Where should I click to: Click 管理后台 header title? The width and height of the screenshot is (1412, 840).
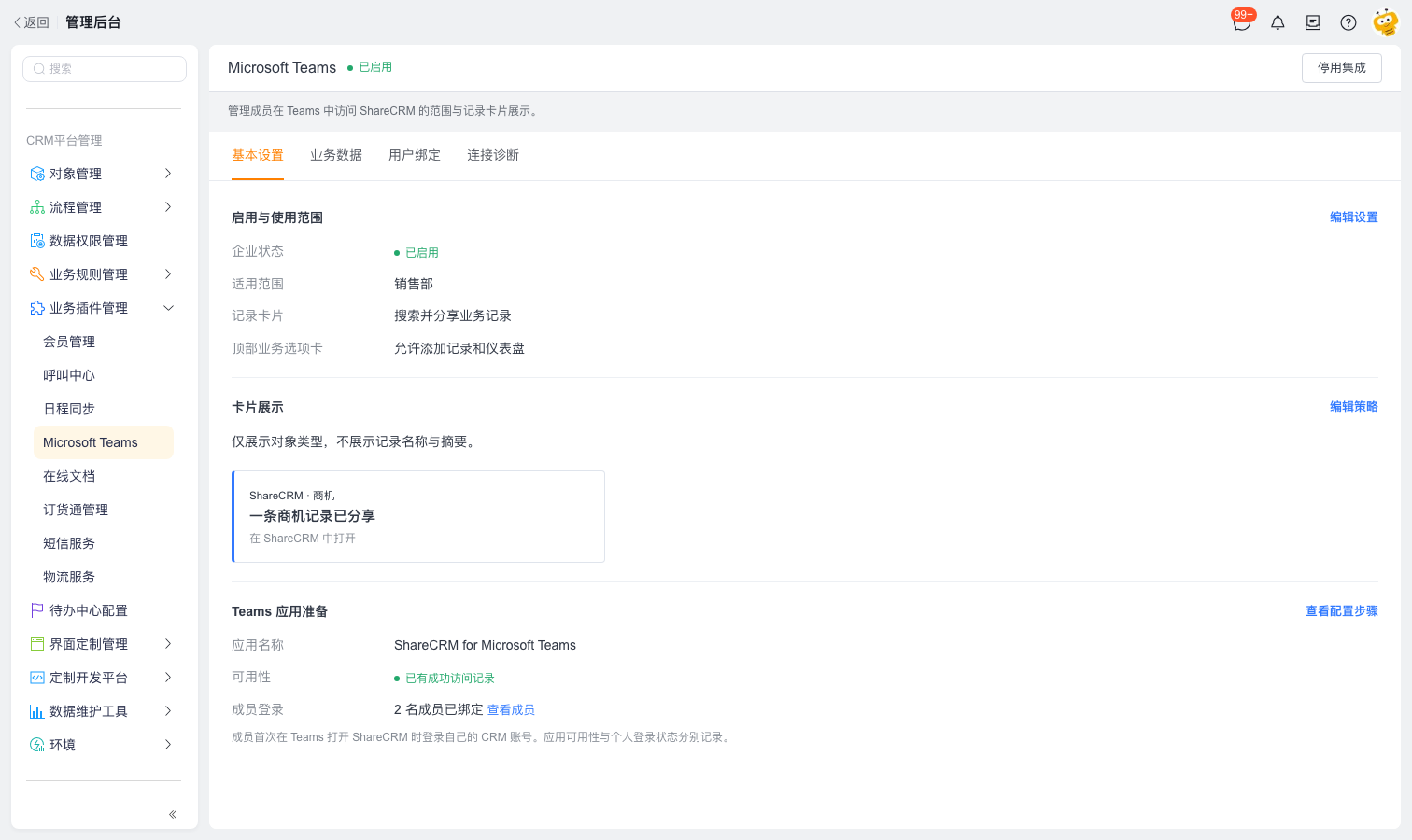tap(93, 22)
